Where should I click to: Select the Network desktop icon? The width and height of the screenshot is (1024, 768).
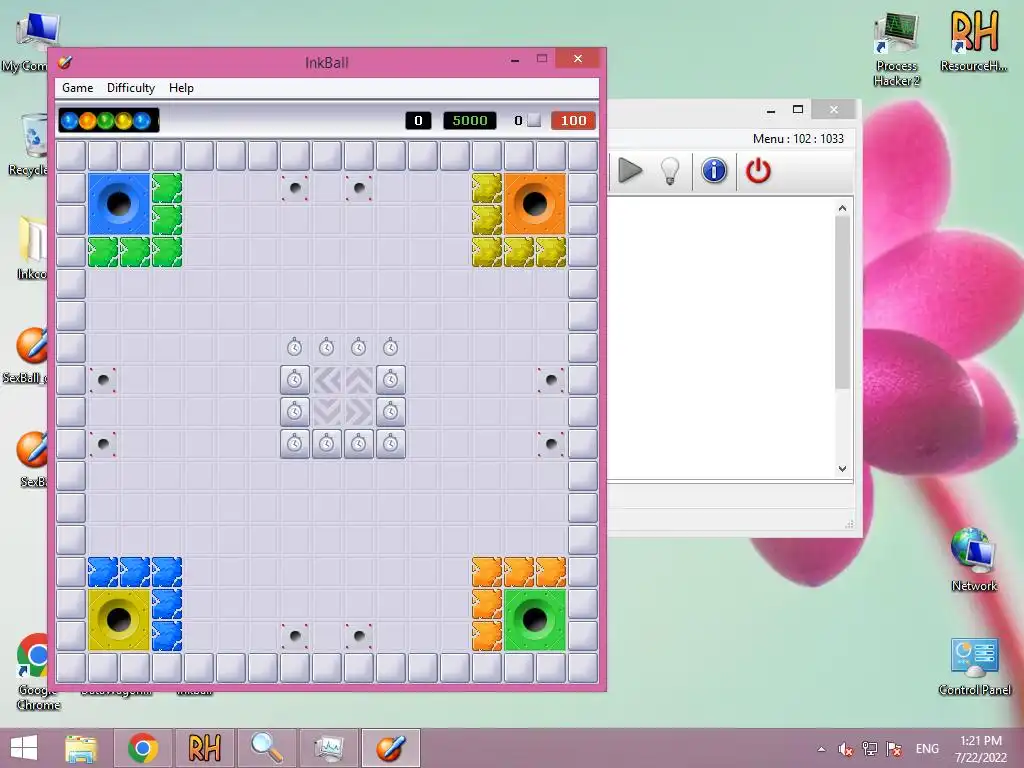click(x=974, y=560)
